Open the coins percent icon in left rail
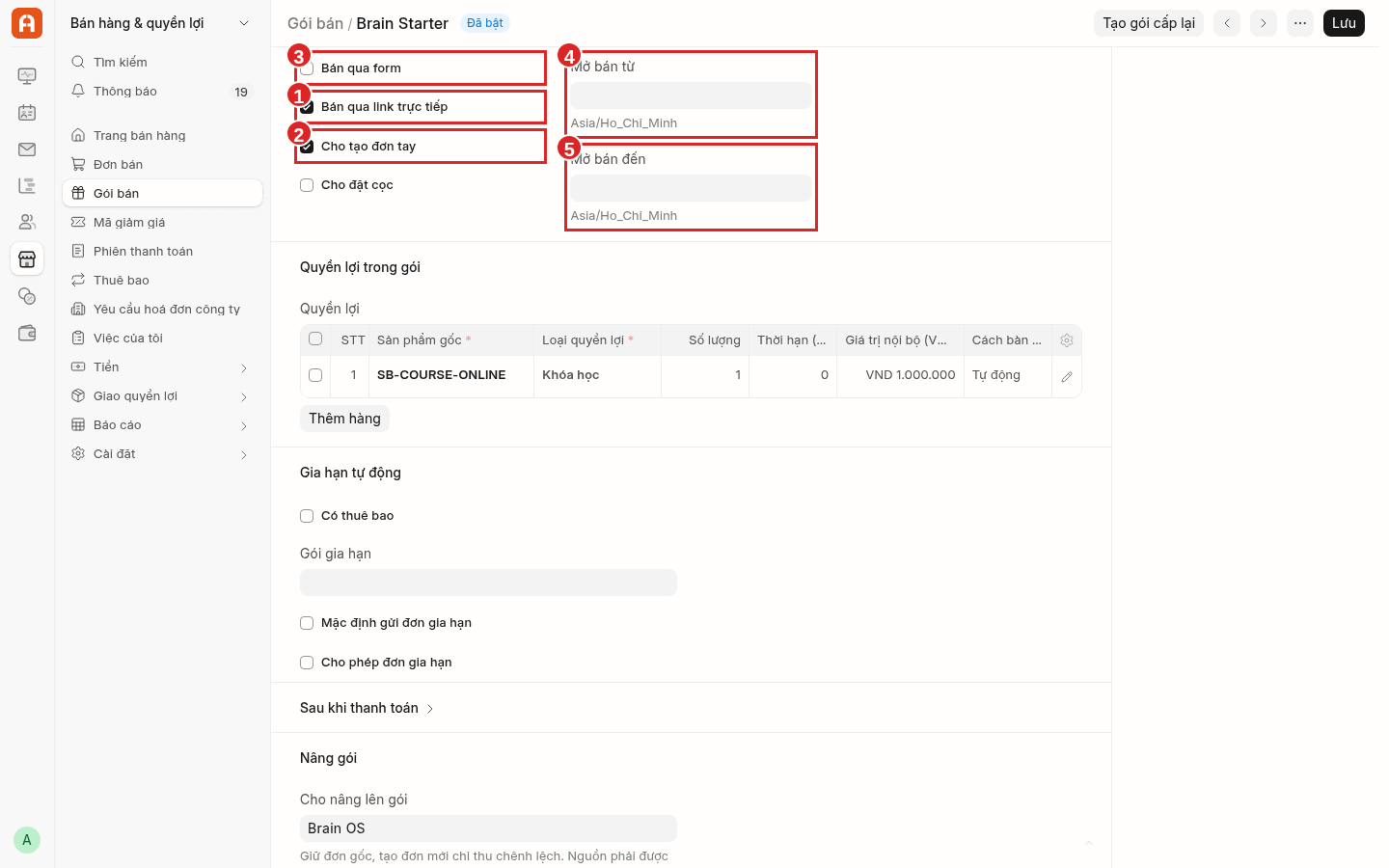 point(27,296)
